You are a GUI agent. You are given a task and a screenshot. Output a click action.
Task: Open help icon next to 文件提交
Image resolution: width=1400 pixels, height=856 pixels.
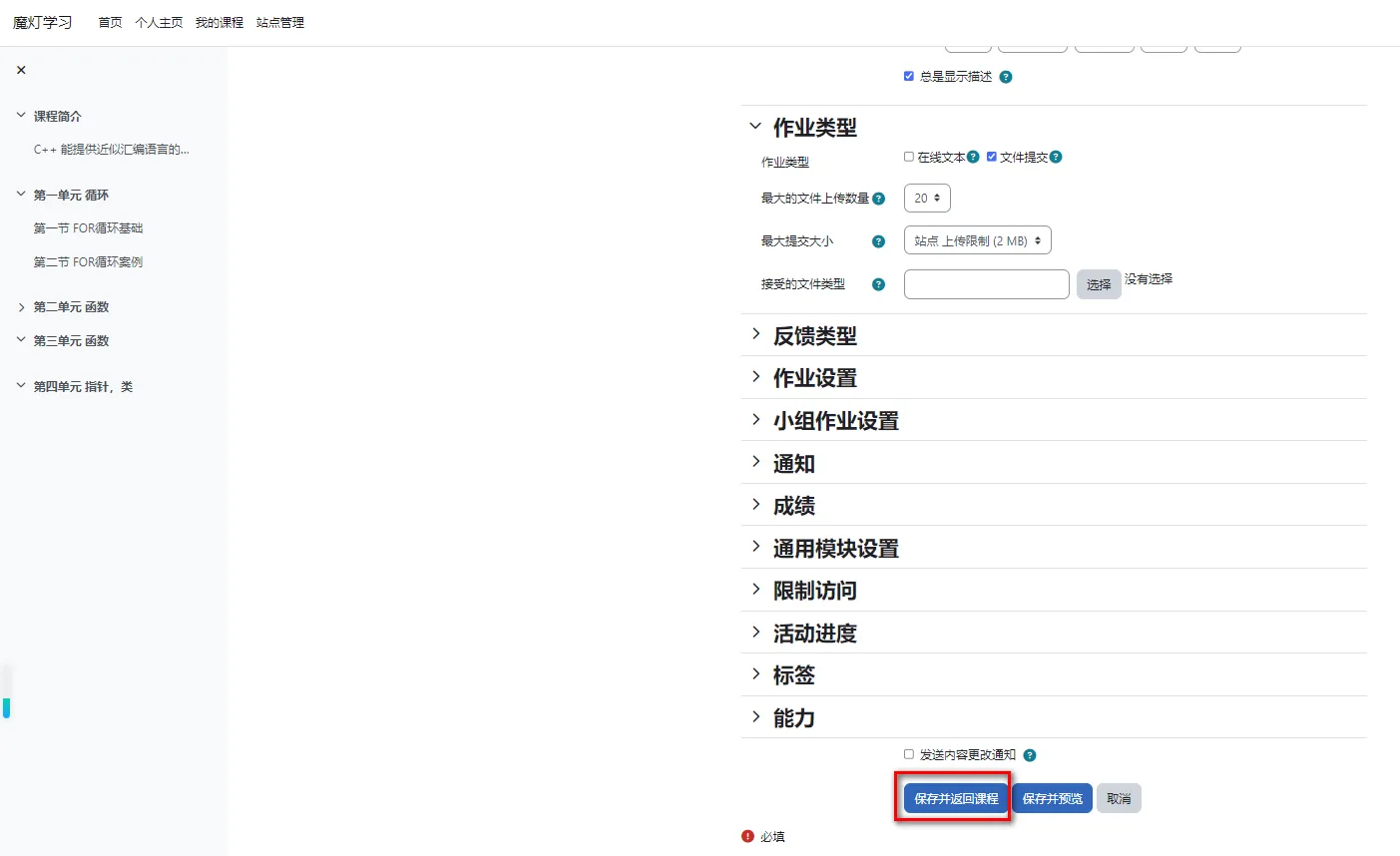click(1056, 157)
